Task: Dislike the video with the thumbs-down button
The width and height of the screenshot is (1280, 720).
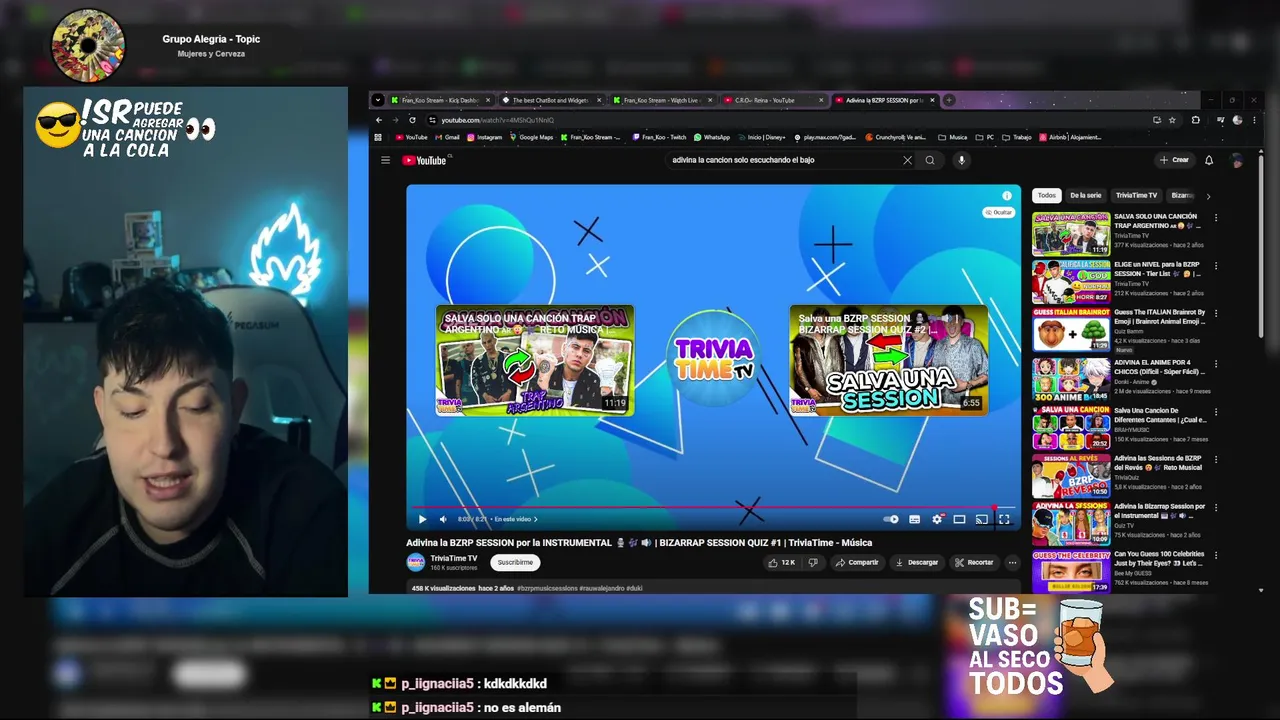Action: tap(812, 562)
